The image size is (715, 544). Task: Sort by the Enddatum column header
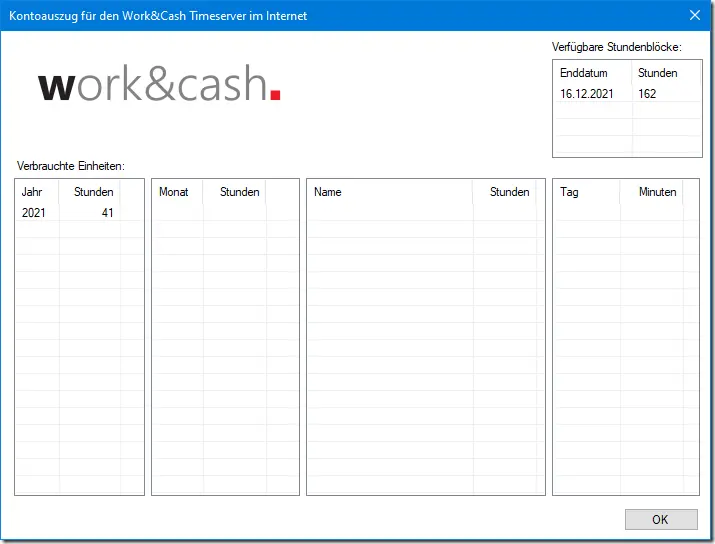[593, 73]
